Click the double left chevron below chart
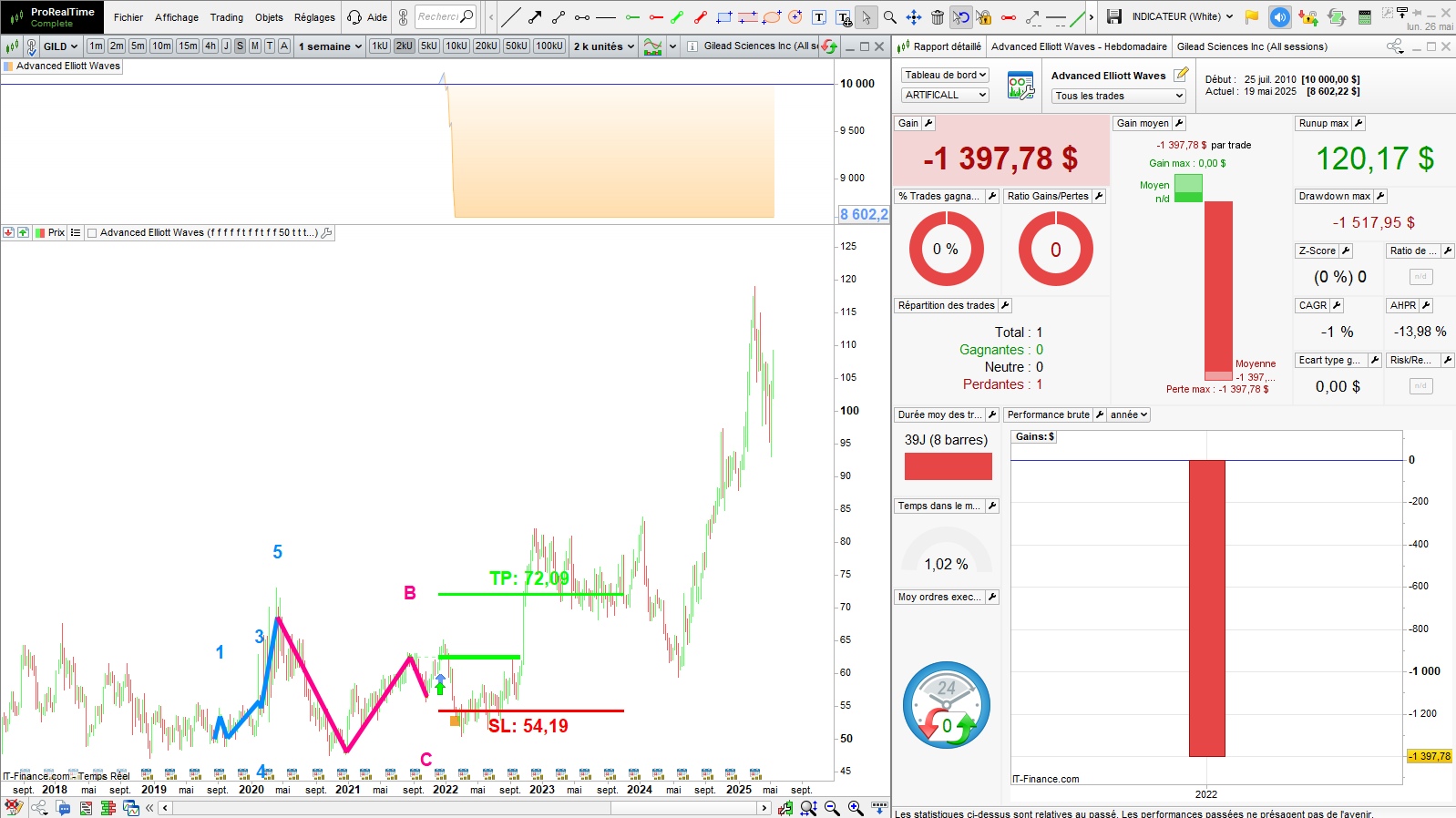The image size is (1456, 818). tap(150, 808)
